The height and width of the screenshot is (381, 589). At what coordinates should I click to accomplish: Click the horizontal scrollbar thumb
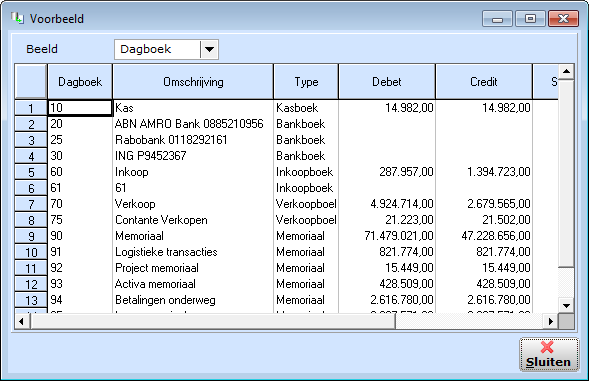pyautogui.click(x=213, y=321)
